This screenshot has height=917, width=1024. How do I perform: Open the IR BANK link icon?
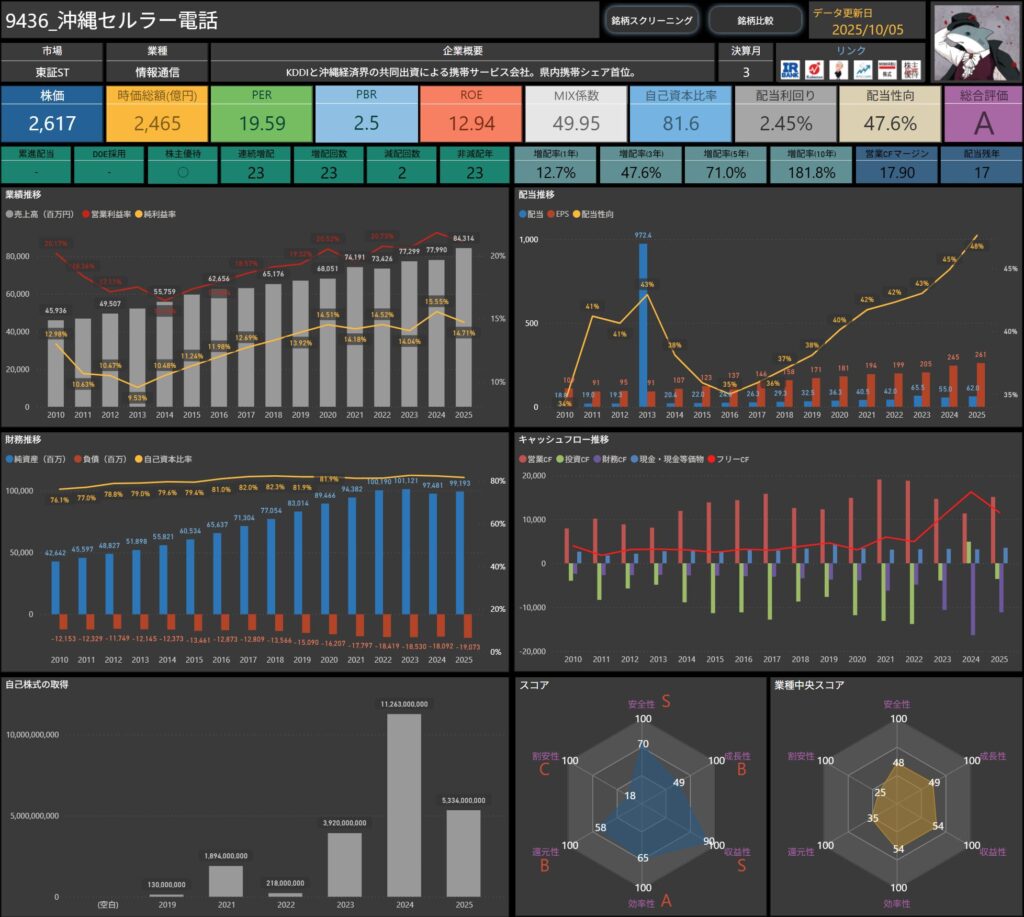[x=792, y=69]
